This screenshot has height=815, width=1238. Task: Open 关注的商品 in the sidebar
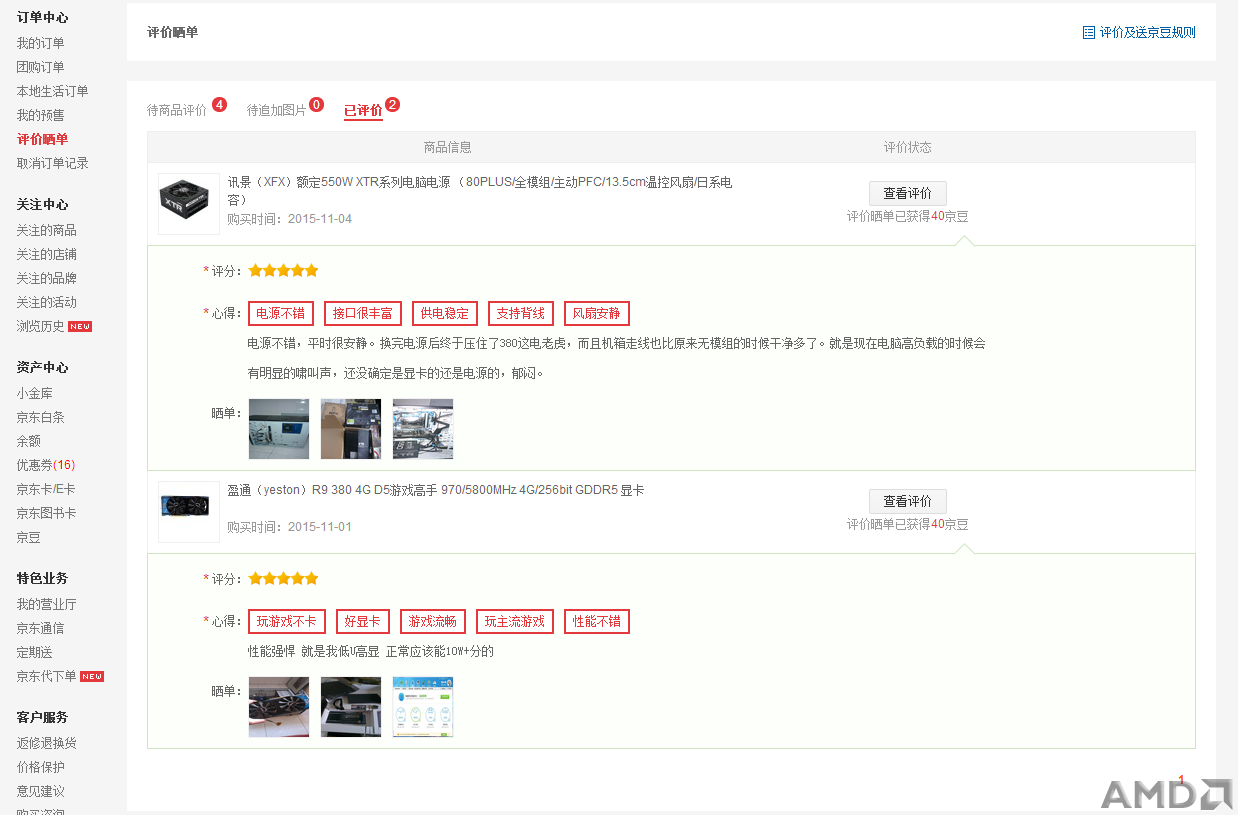(46, 230)
